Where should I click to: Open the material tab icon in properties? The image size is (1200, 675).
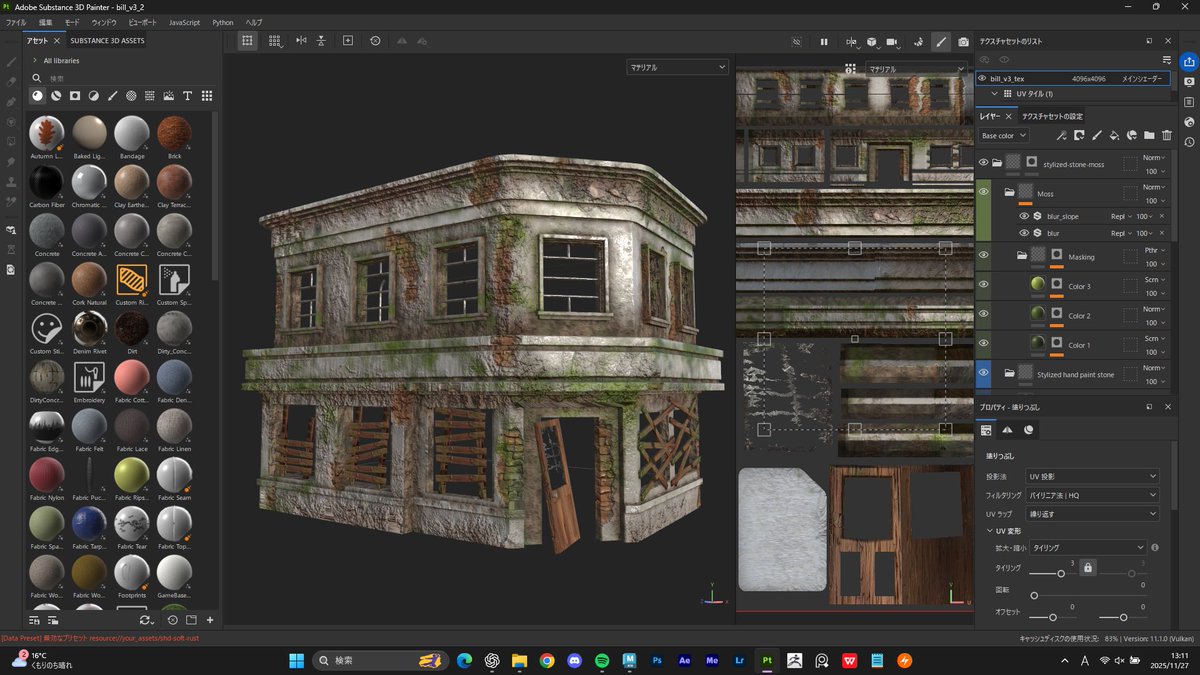tap(1029, 430)
